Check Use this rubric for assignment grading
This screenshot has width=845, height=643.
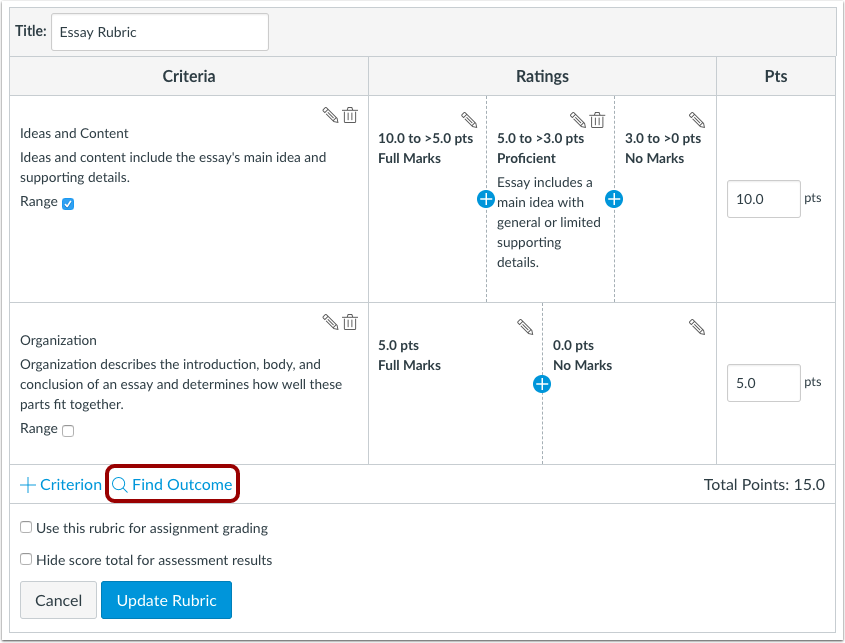tap(27, 528)
